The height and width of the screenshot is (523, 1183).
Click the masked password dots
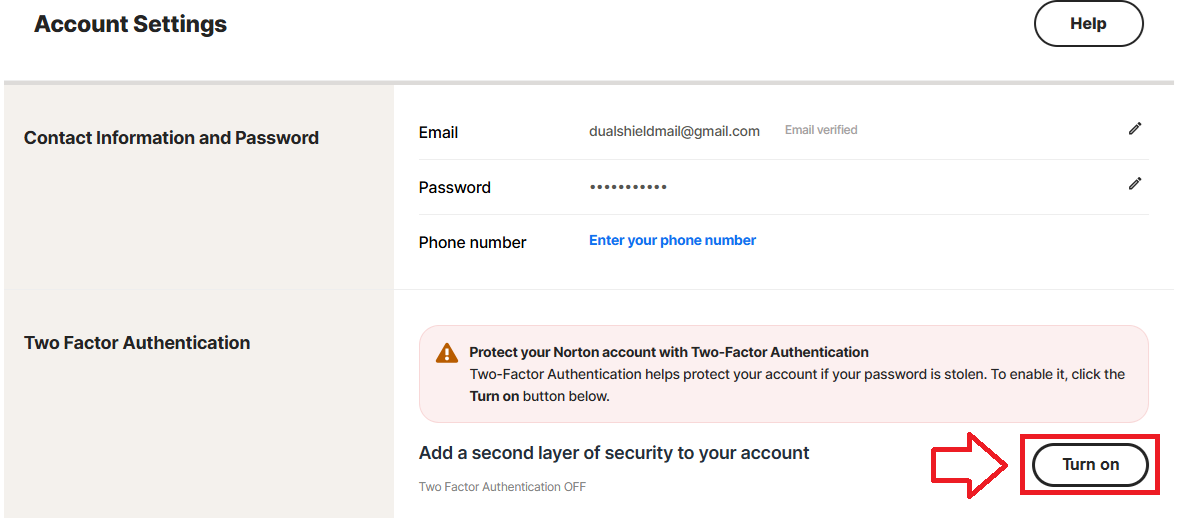click(x=628, y=187)
